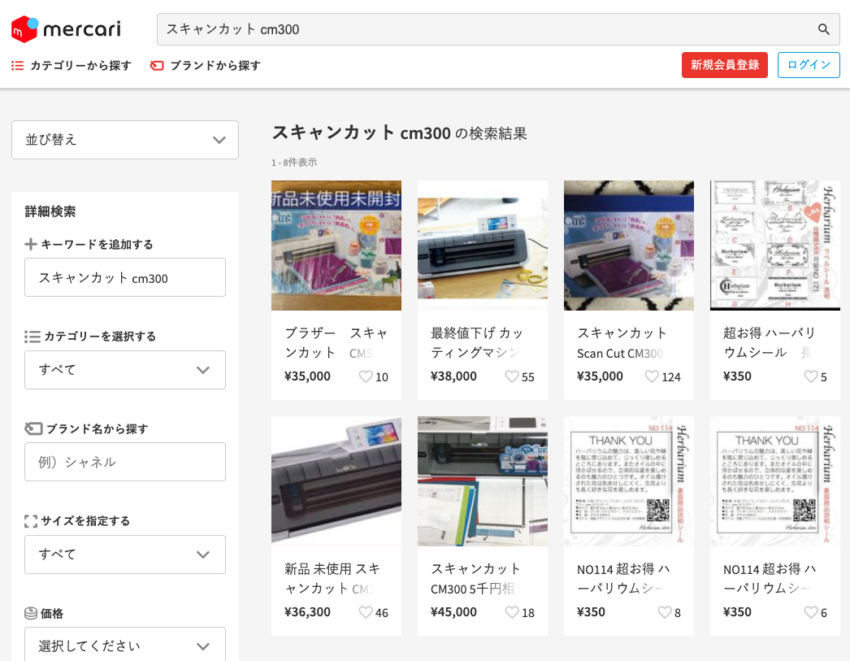The width and height of the screenshot is (850, 661).
Task: Open thumbnail of ¥45,000 CM300 item
Action: point(482,482)
